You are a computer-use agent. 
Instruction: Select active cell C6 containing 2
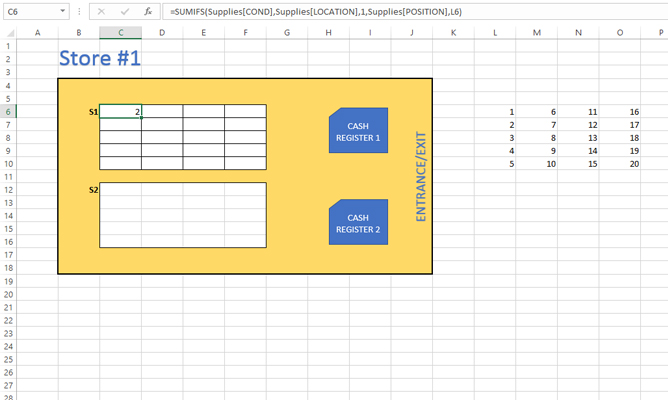121,111
